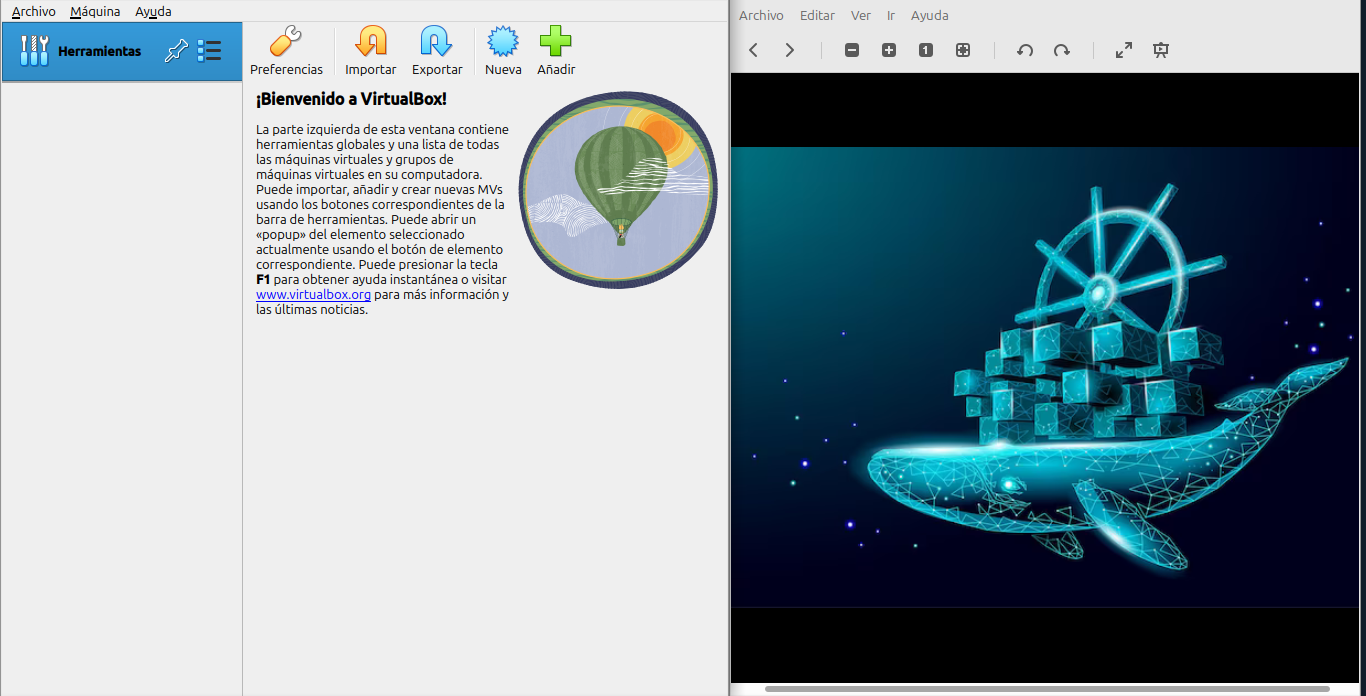1366x696 pixels.
Task: Click the ¡Bienvenido a VirtualBox! heading
Action: [351, 99]
